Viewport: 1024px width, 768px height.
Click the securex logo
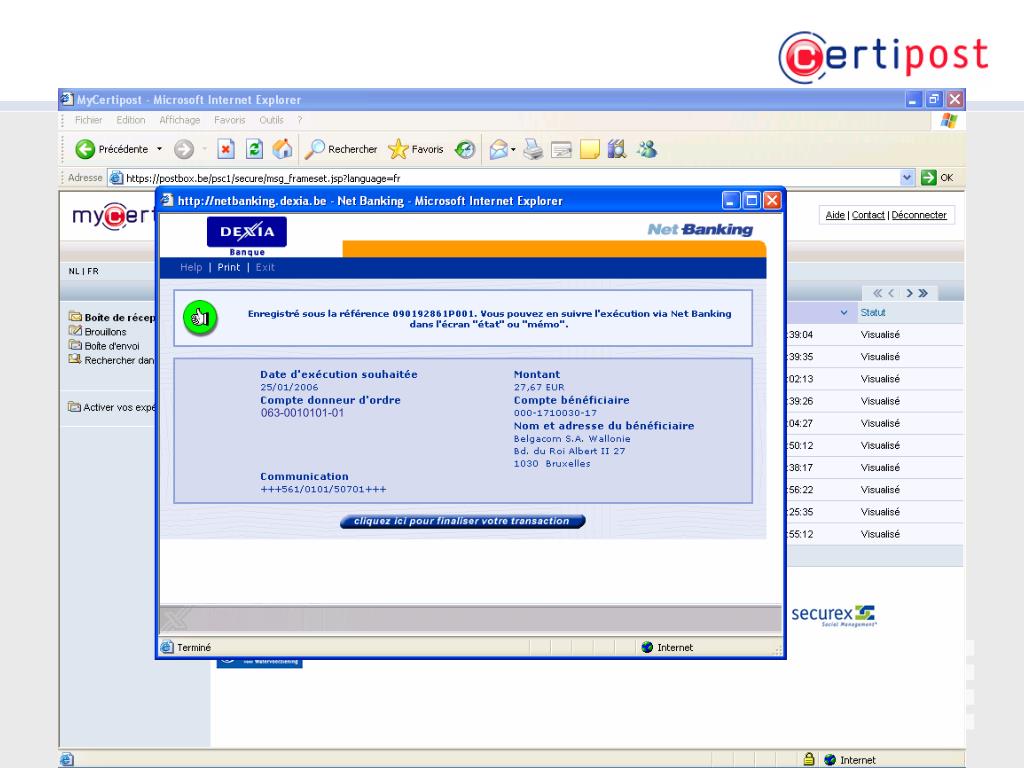833,615
